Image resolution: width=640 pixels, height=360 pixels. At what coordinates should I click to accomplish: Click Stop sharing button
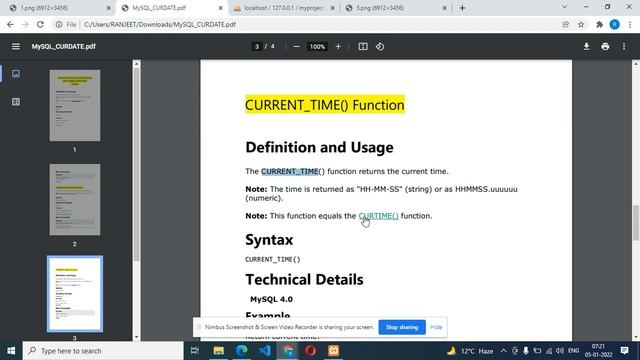point(402,327)
